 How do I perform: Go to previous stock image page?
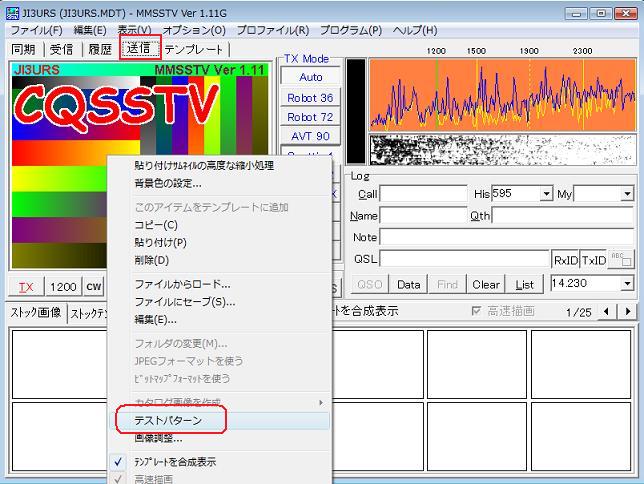(607, 311)
